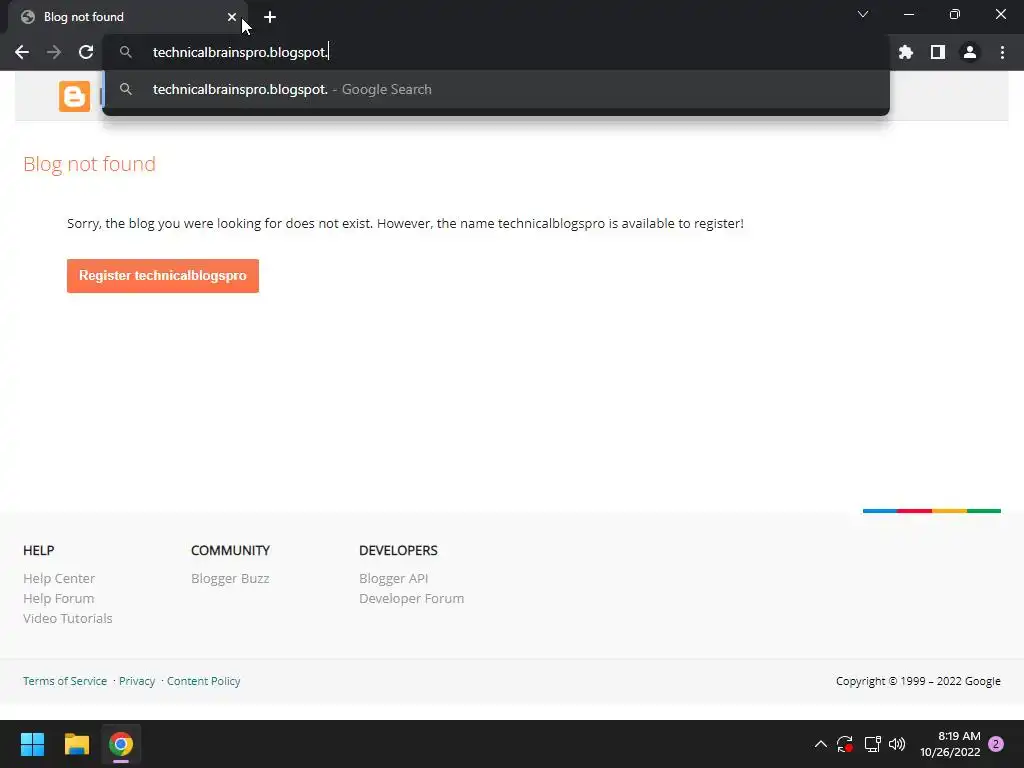Focus the address bar URL text
Screen dimensions: 1024x768
click(240, 52)
